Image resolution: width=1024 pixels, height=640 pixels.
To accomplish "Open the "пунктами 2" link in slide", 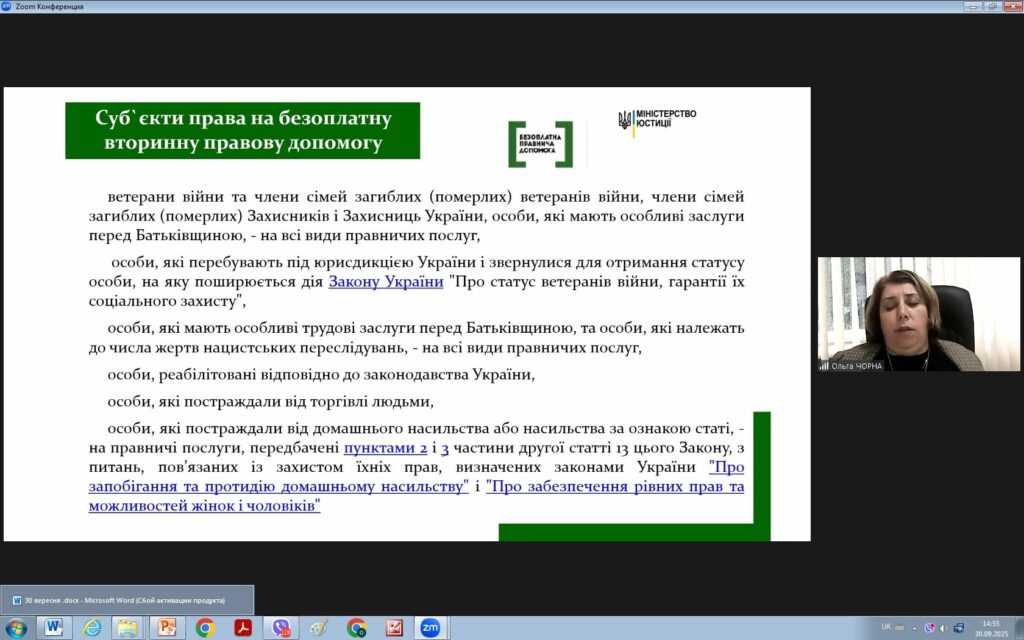I will [385, 449].
